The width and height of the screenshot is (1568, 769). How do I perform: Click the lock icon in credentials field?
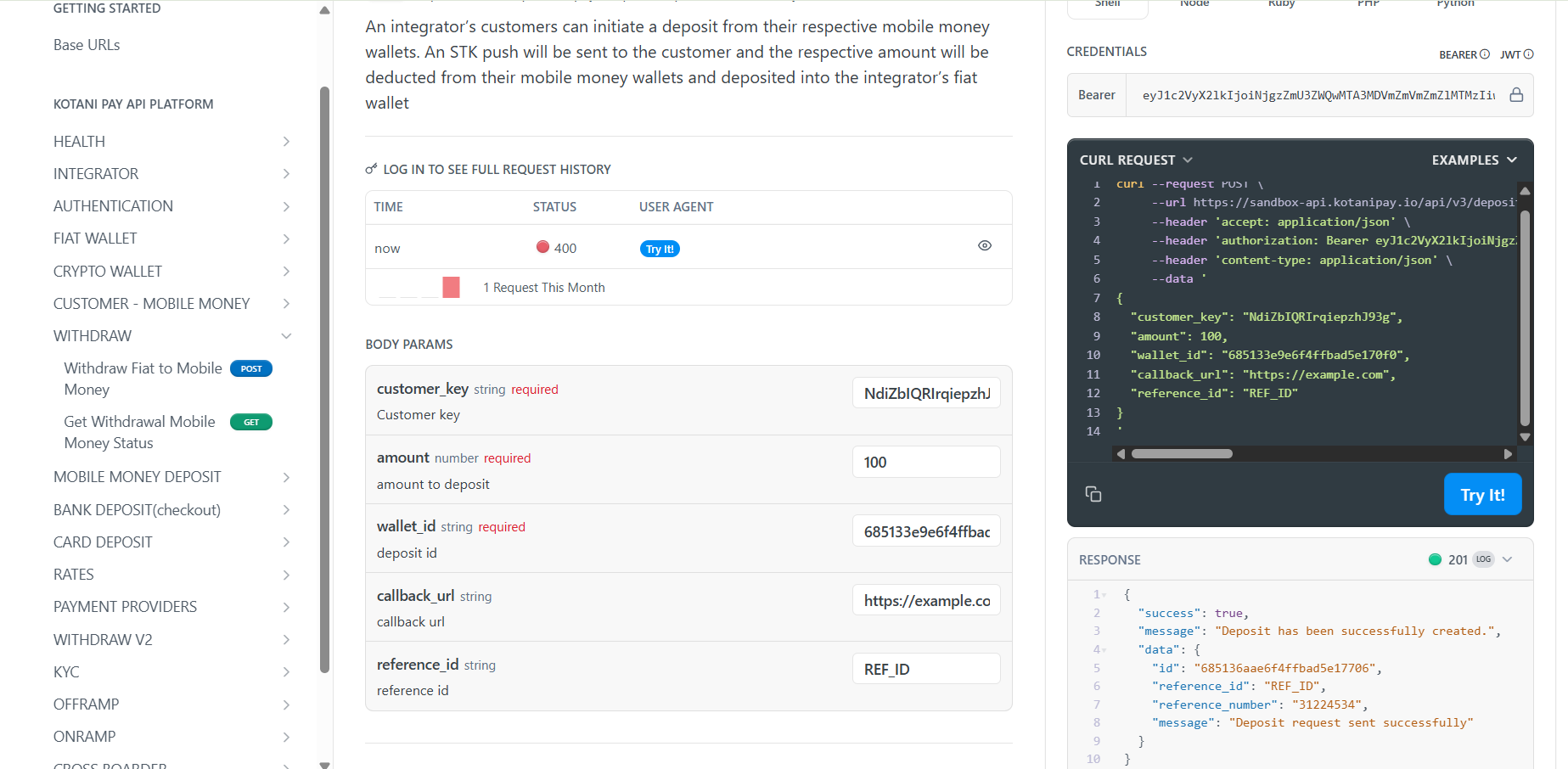1516,95
